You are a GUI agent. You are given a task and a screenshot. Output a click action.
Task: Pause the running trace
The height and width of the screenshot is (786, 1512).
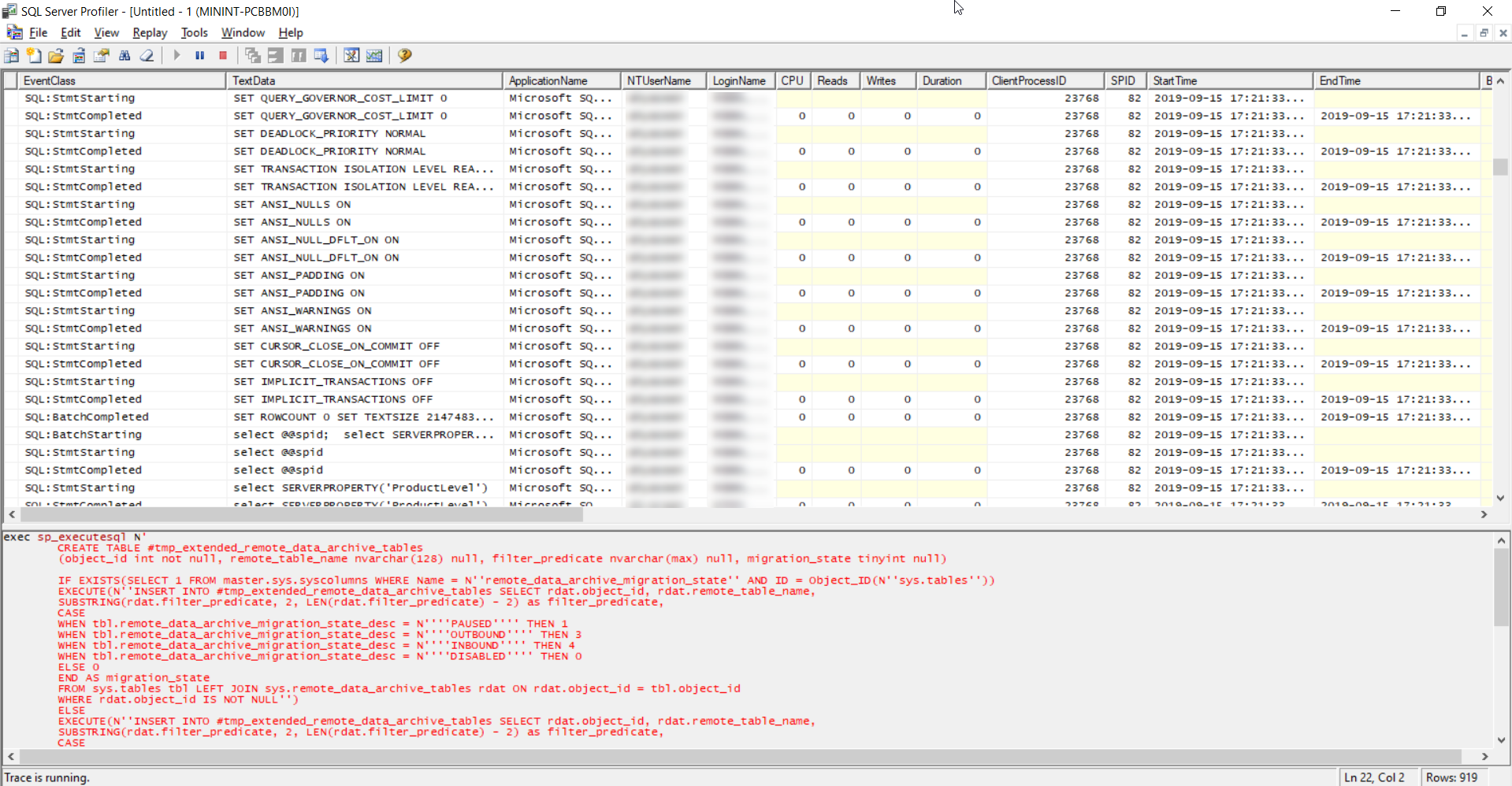tap(199, 55)
